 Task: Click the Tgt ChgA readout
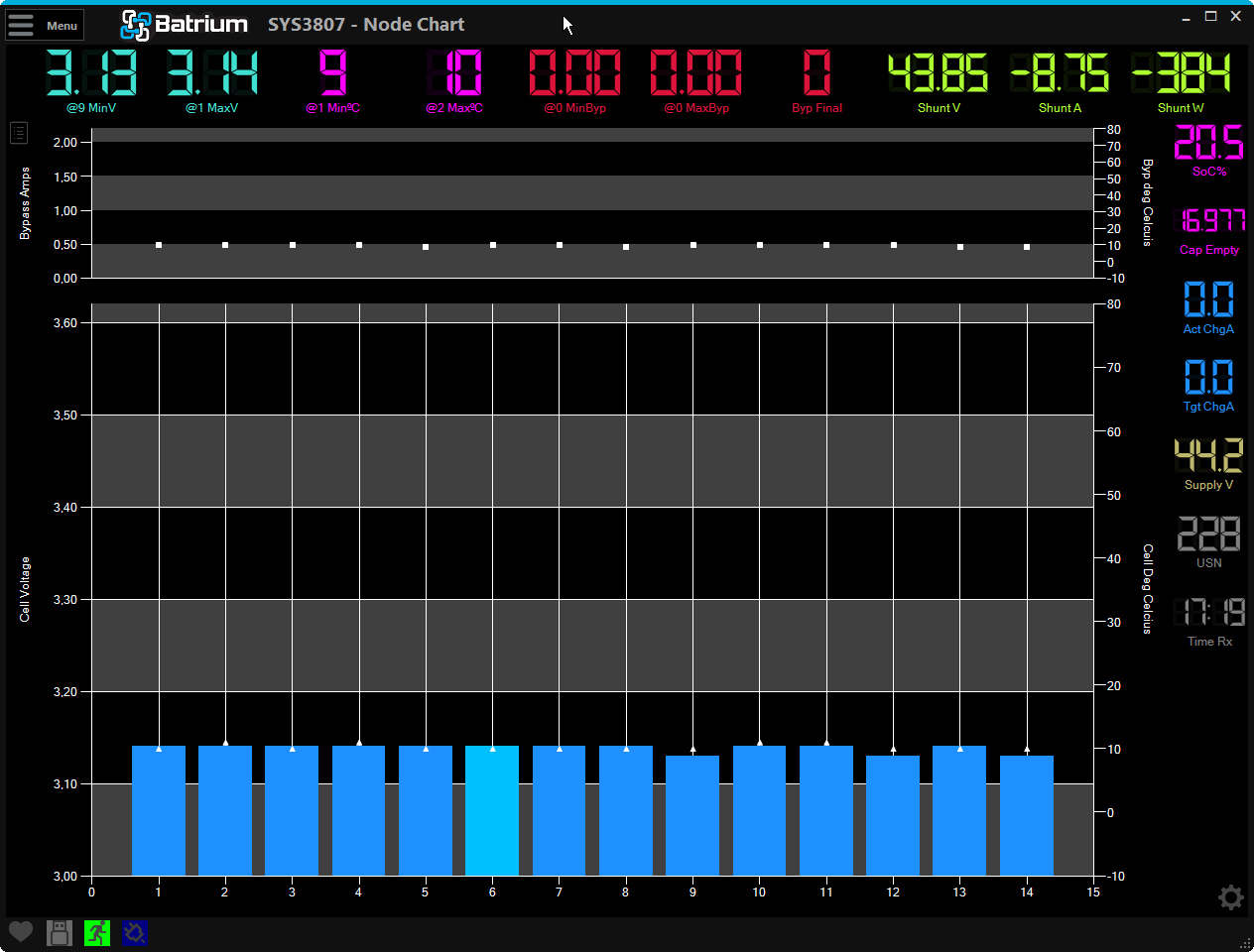point(1209,385)
